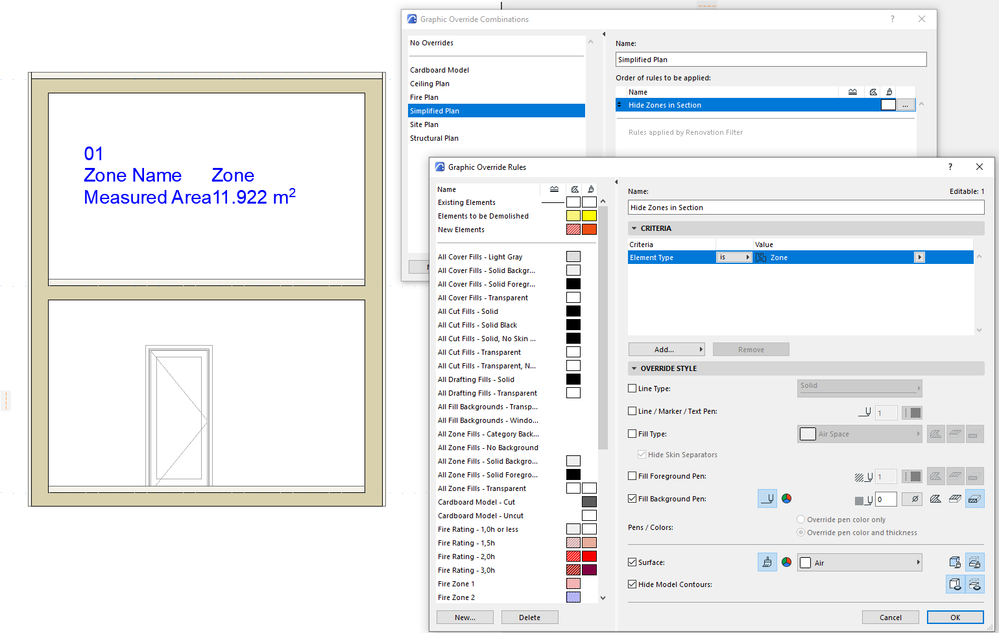Enable Fill Foreground Pen checkbox
Screen dimensions: 999x633
[632, 476]
